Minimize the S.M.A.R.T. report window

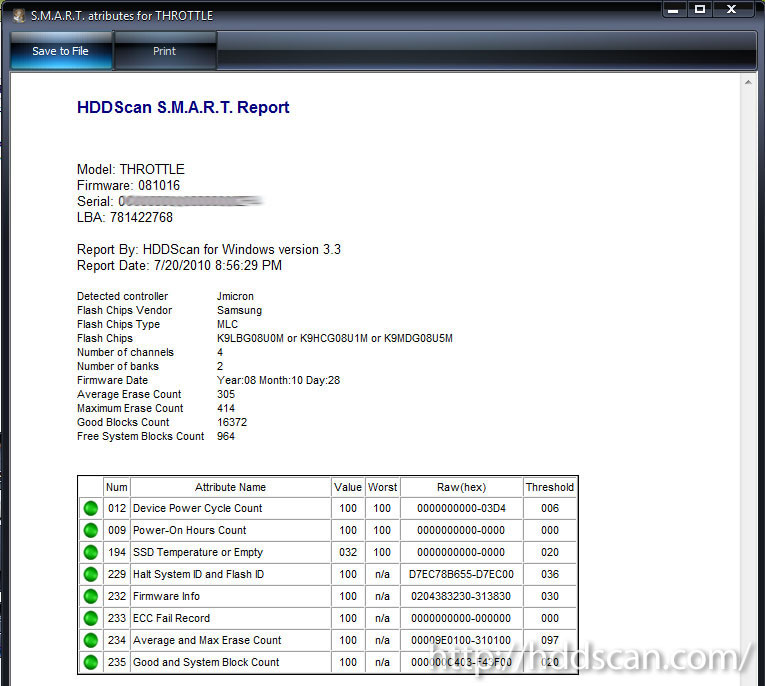point(675,9)
